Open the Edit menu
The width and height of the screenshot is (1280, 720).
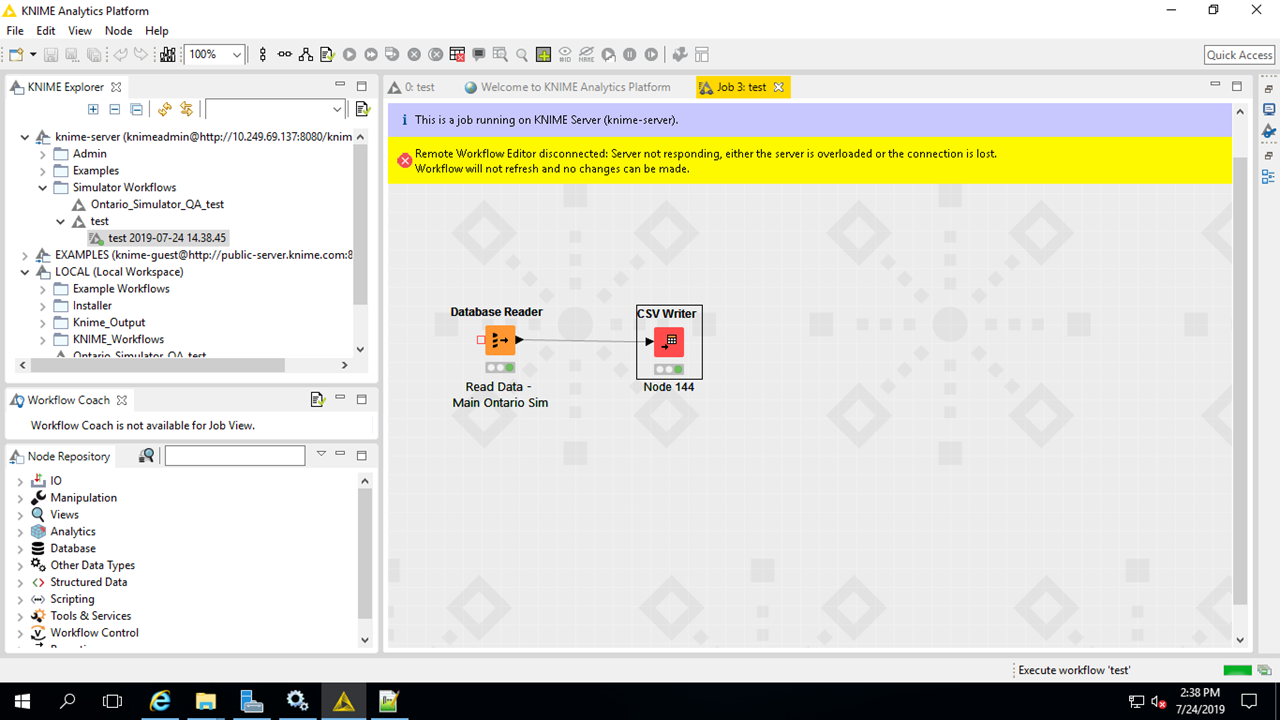(46, 31)
